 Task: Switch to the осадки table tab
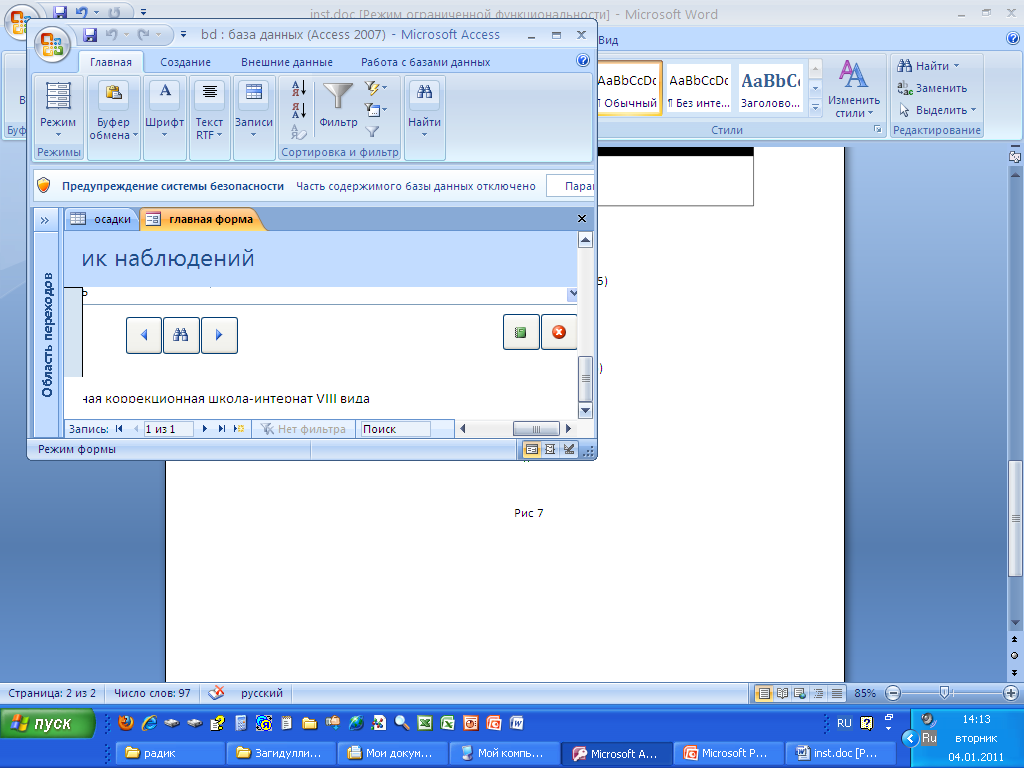pos(102,219)
